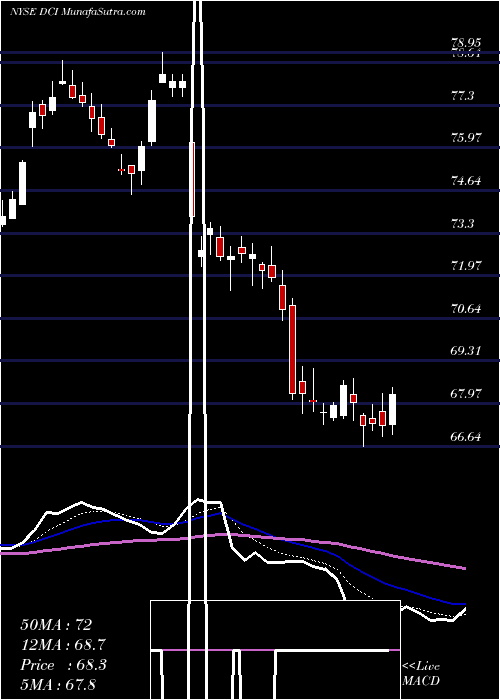The height and width of the screenshot is (700, 500).
Task: Click the <<Live MACD label
Action: (421, 673)
